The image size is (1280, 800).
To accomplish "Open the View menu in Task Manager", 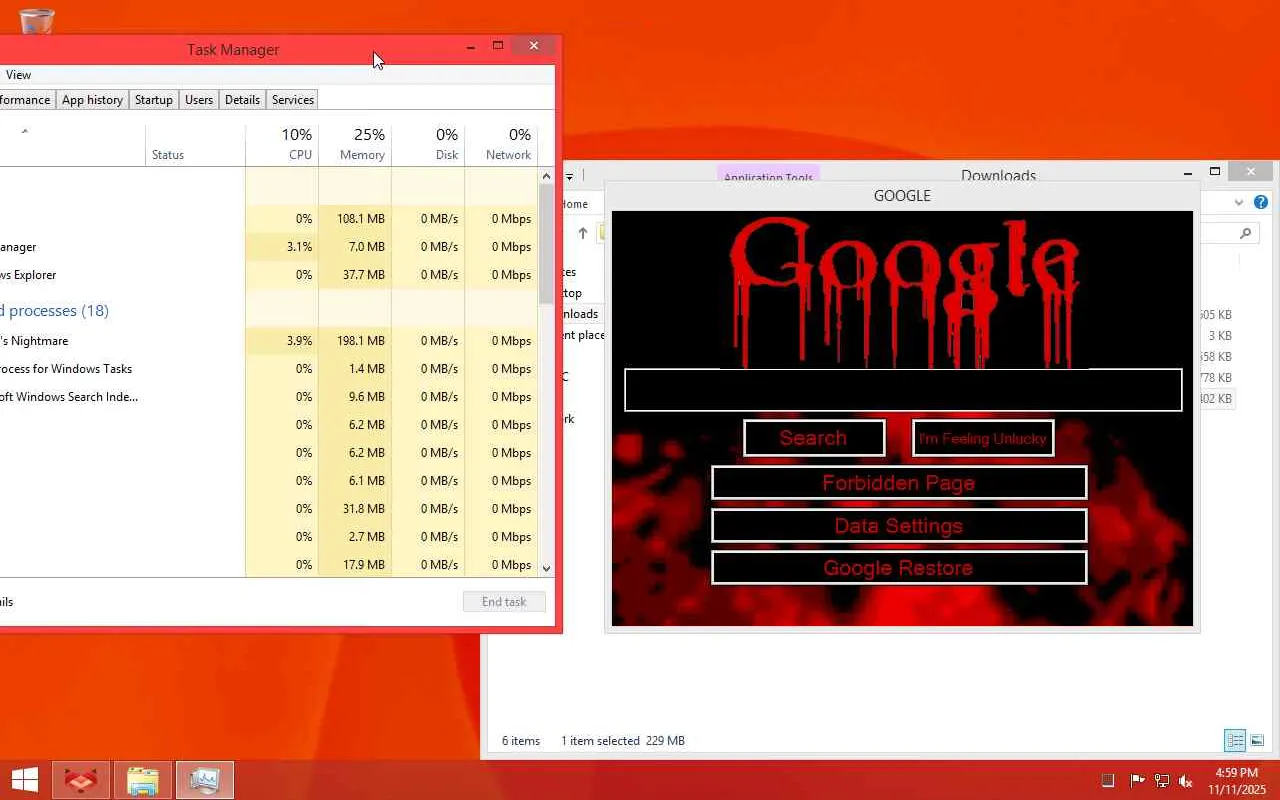I will (18, 75).
